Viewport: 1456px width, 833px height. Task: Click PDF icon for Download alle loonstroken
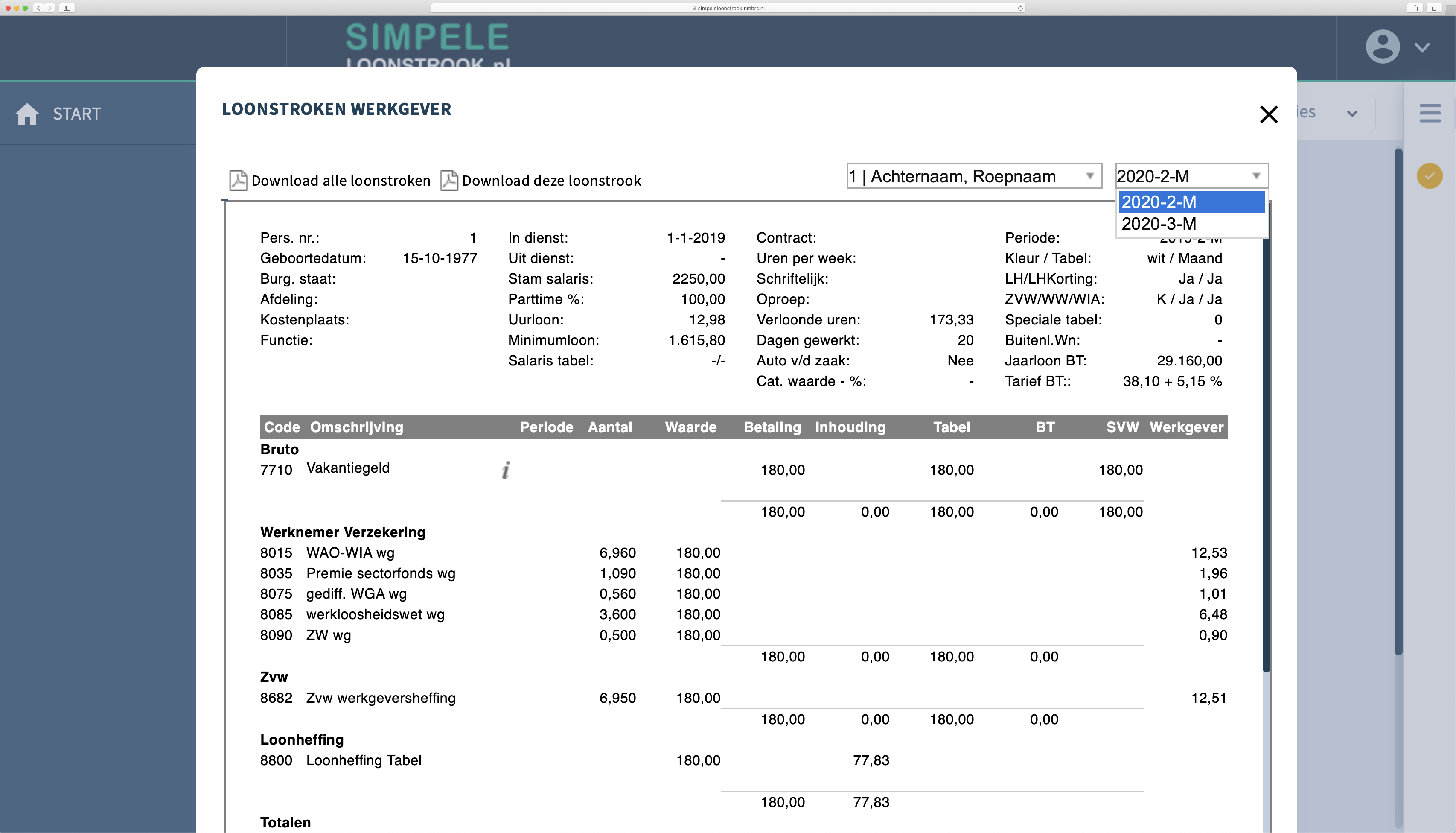tap(238, 181)
